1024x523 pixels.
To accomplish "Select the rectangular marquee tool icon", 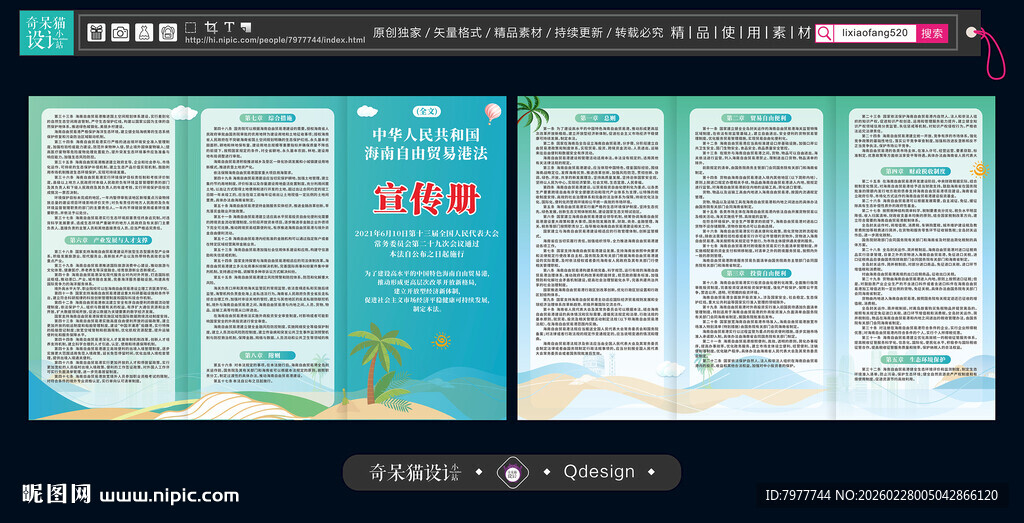I will (190, 27).
